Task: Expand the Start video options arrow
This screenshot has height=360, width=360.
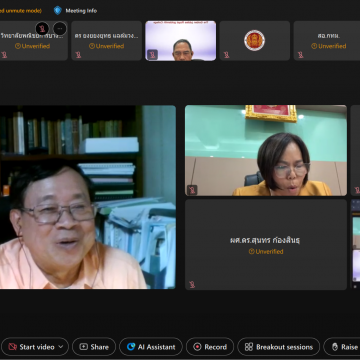Action: point(61,347)
